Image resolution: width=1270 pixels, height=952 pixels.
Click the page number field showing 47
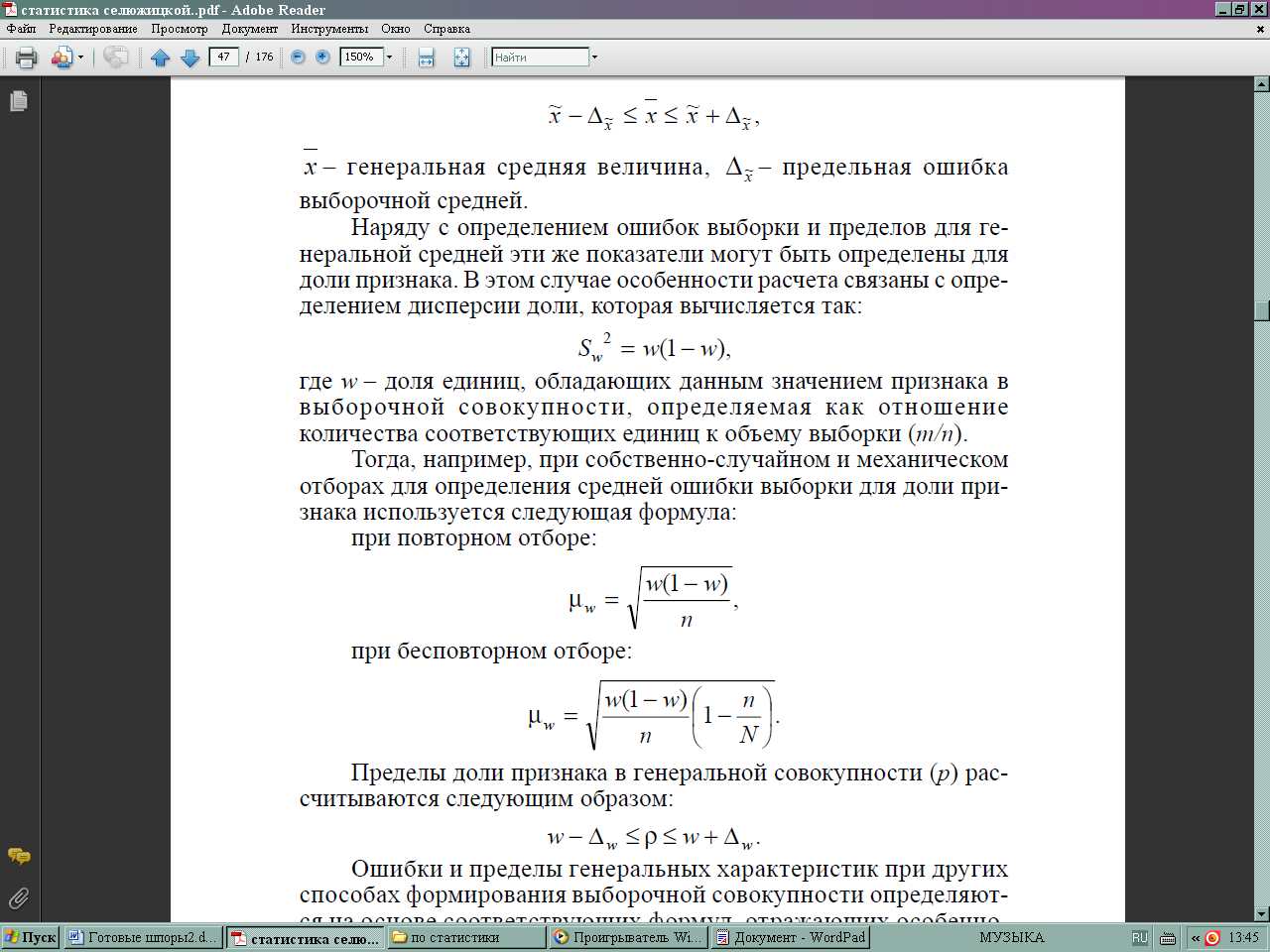(223, 57)
